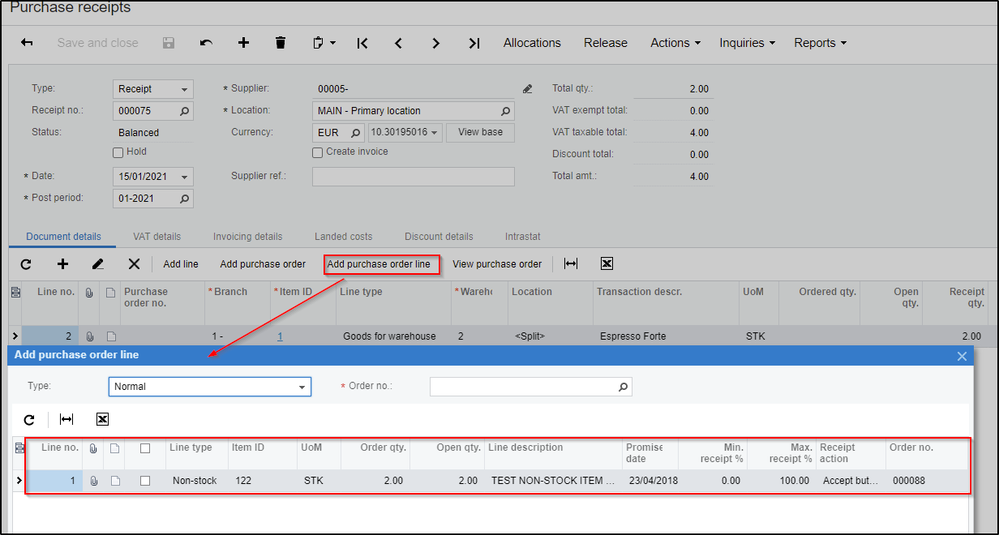Refresh the Add purchase order line dialog grid
This screenshot has height=535, width=999.
coord(29,419)
